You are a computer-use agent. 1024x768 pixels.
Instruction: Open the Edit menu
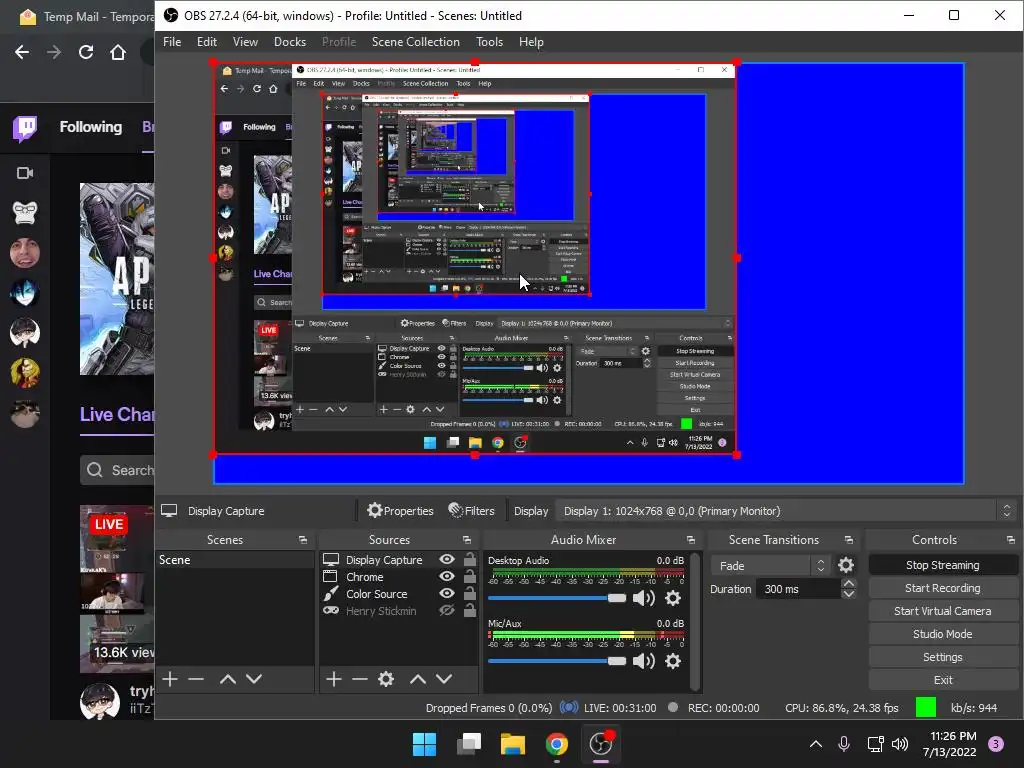pyautogui.click(x=206, y=42)
